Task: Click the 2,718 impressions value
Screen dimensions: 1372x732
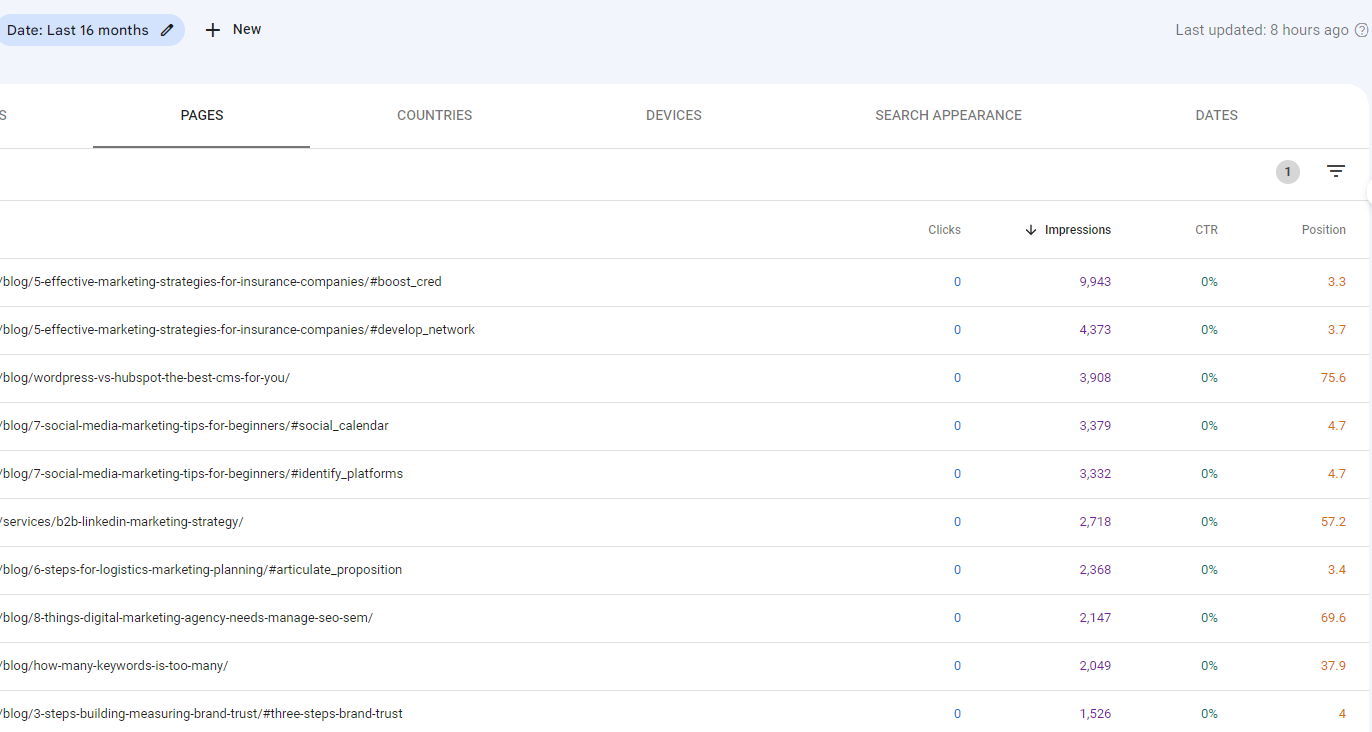Action: coord(1095,522)
